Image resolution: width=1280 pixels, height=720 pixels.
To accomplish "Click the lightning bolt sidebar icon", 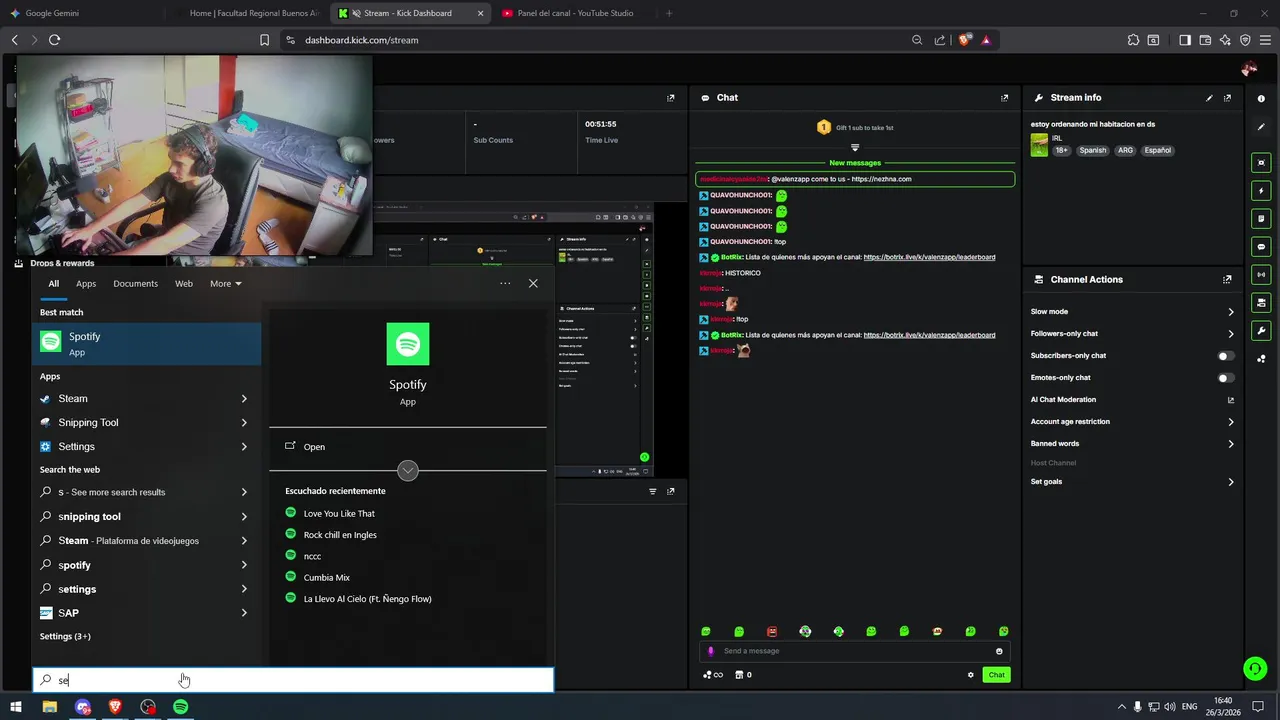I will [1261, 190].
